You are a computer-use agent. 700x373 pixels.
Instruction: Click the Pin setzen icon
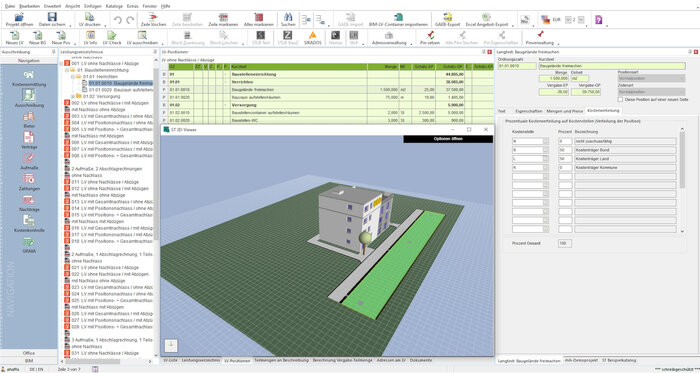tap(430, 35)
